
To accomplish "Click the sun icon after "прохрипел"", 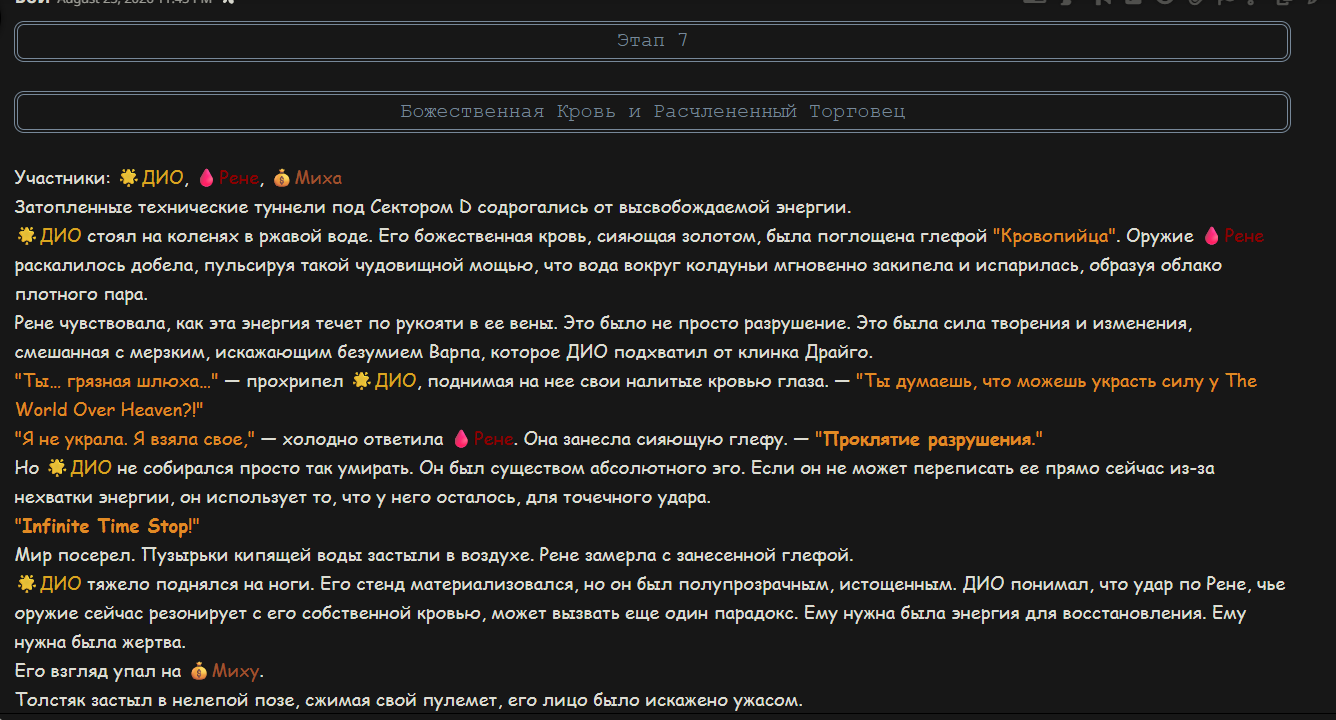I will 361,382.
